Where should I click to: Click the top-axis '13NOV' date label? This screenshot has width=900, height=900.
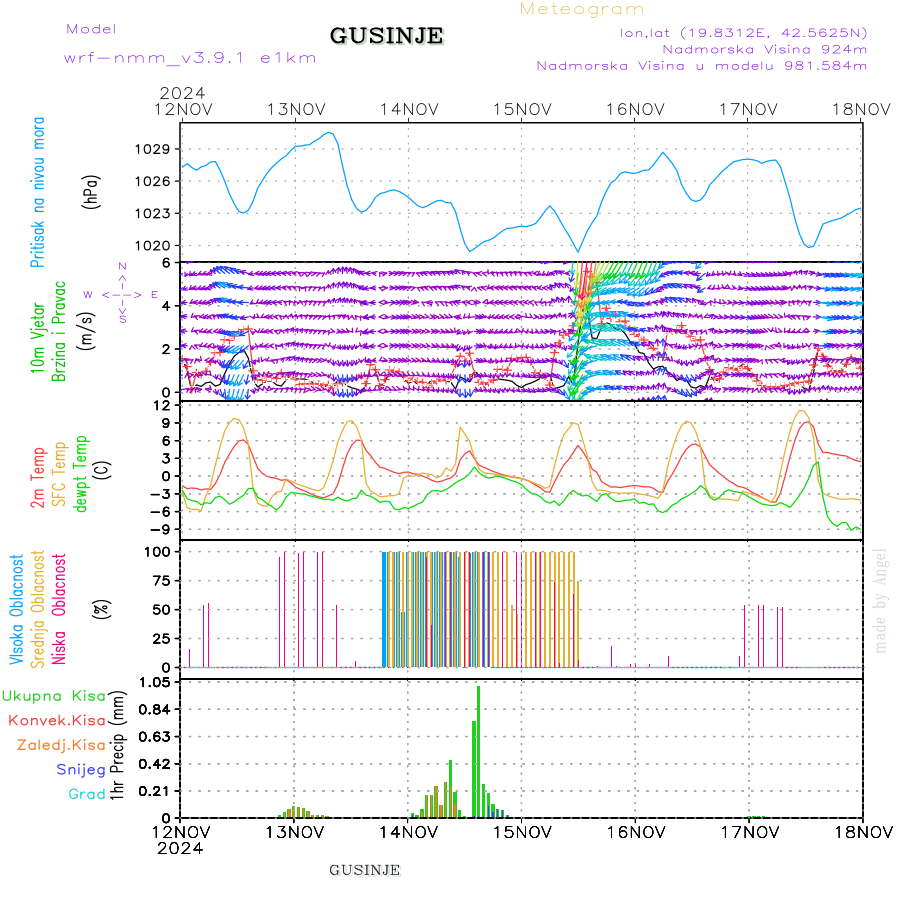click(297, 109)
